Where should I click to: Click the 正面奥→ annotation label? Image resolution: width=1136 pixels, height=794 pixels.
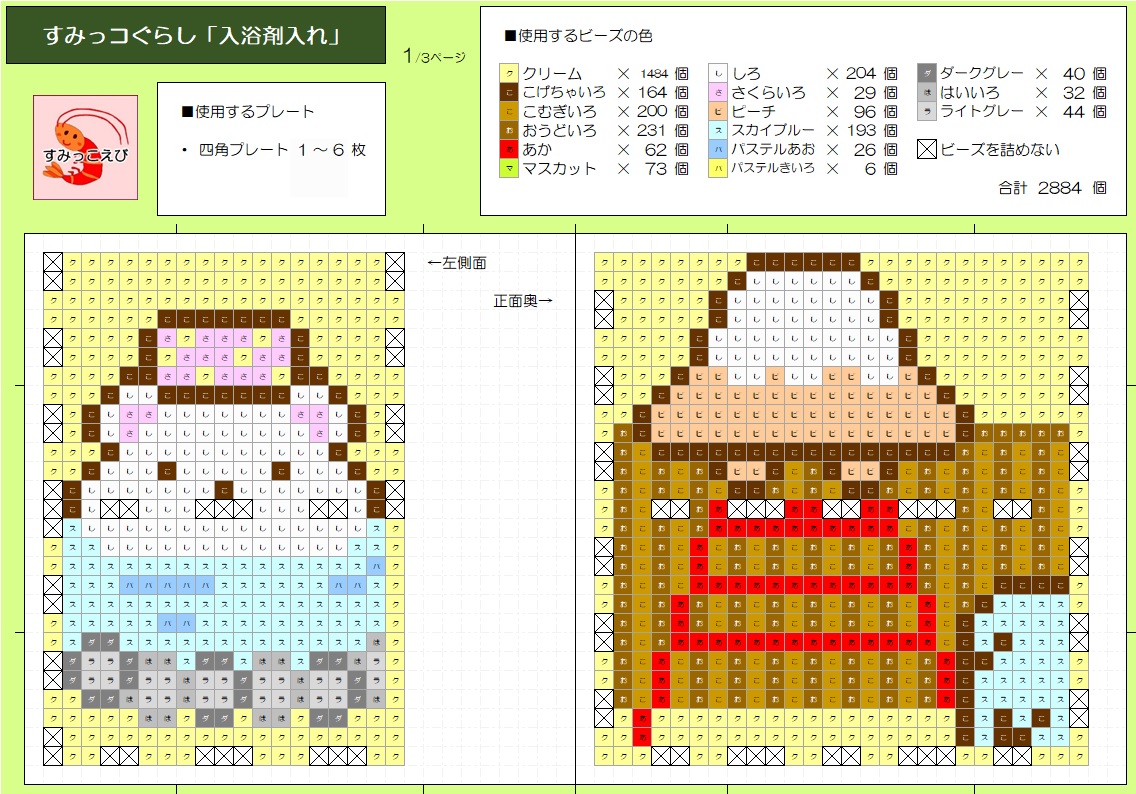click(x=523, y=301)
